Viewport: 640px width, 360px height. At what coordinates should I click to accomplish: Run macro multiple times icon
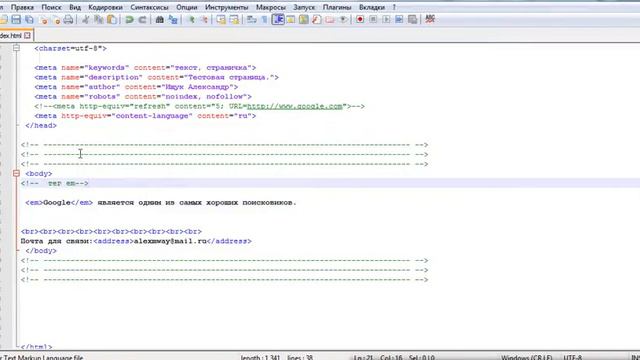pyautogui.click(x=399, y=19)
